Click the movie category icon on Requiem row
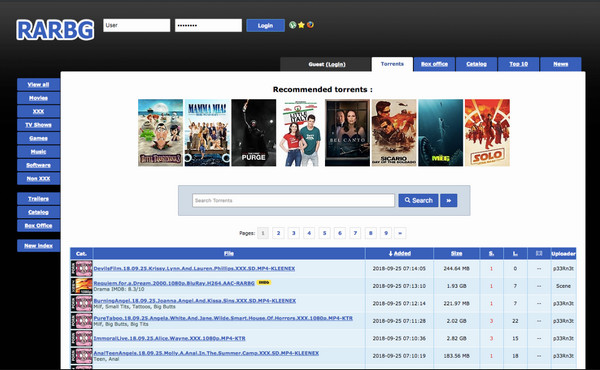The width and height of the screenshot is (600, 370). (82, 286)
